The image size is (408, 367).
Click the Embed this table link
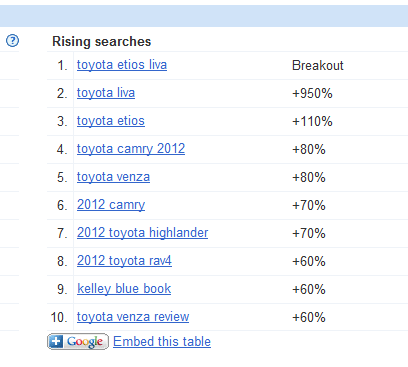(x=162, y=342)
